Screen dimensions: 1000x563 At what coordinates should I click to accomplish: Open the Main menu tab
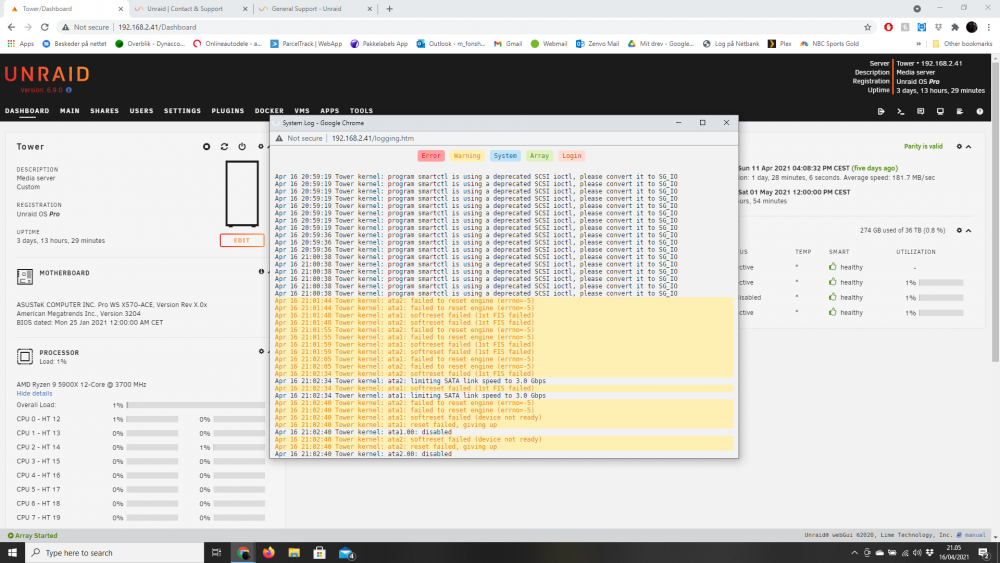[x=70, y=111]
